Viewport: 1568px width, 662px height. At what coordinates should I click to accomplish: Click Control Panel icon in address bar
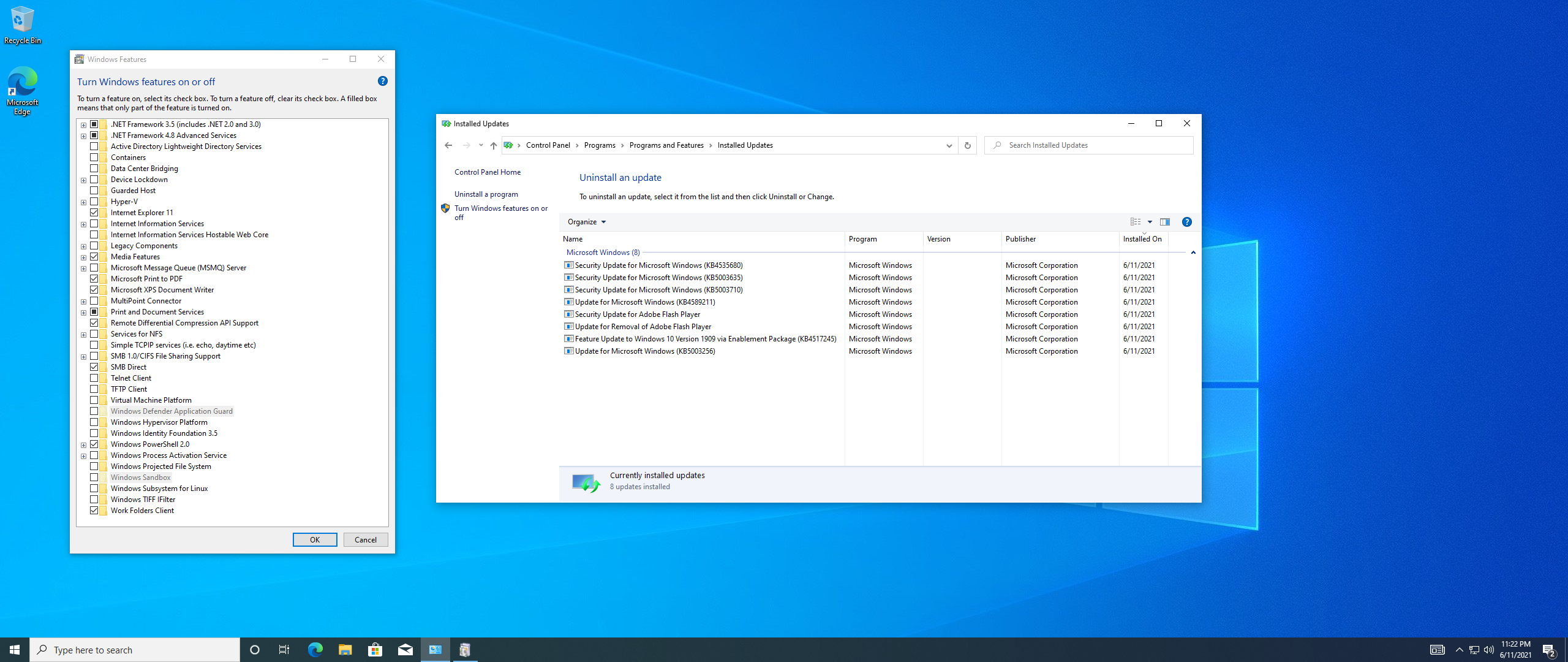(x=508, y=145)
